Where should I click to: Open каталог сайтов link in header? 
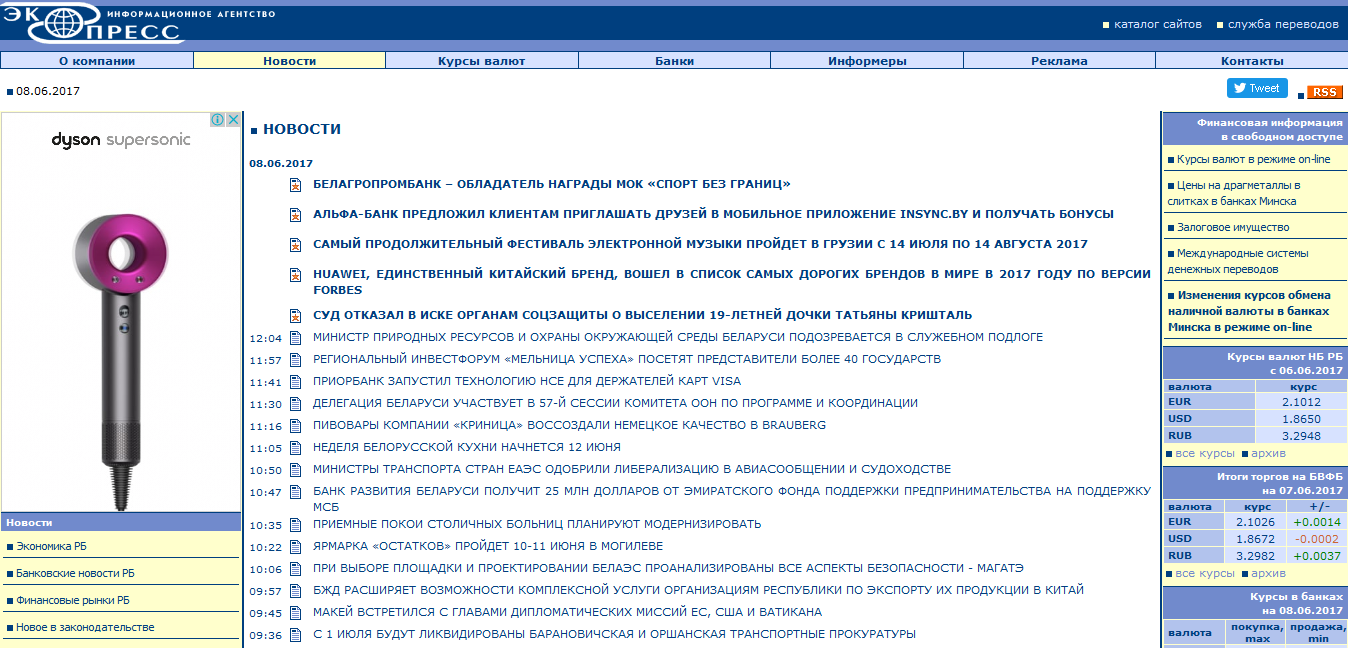pos(1158,24)
